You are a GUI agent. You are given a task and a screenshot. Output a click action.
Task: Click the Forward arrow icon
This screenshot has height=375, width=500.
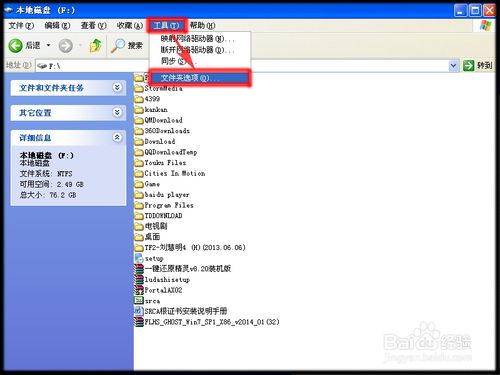(66, 45)
